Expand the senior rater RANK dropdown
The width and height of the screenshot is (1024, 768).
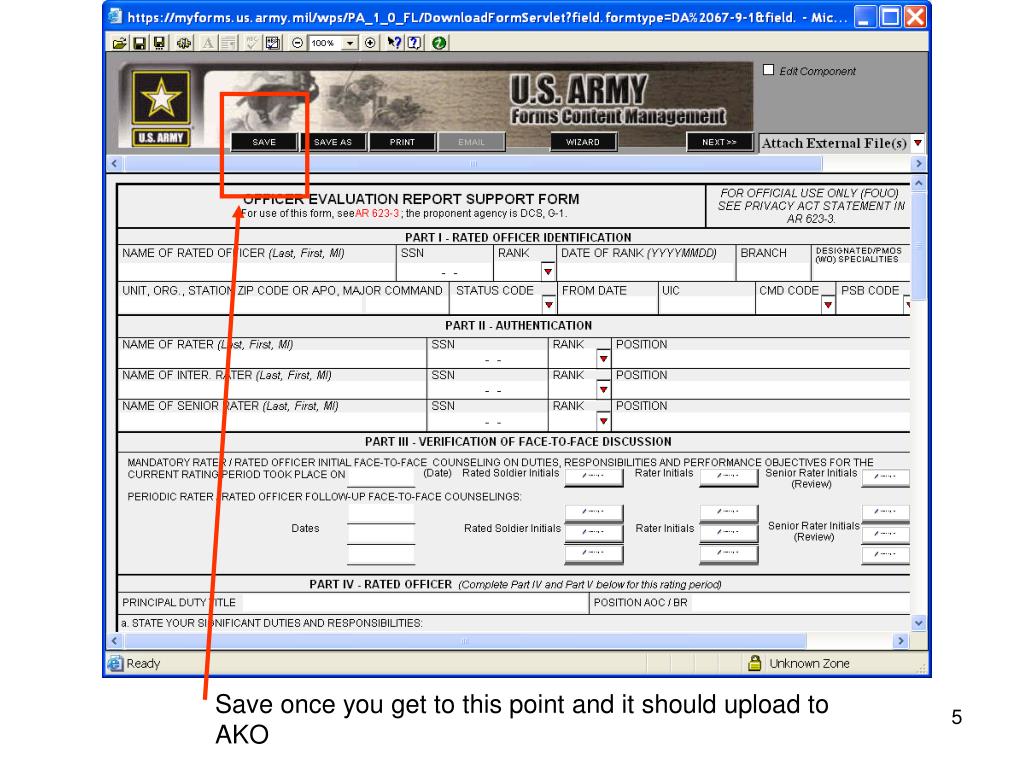click(x=603, y=421)
